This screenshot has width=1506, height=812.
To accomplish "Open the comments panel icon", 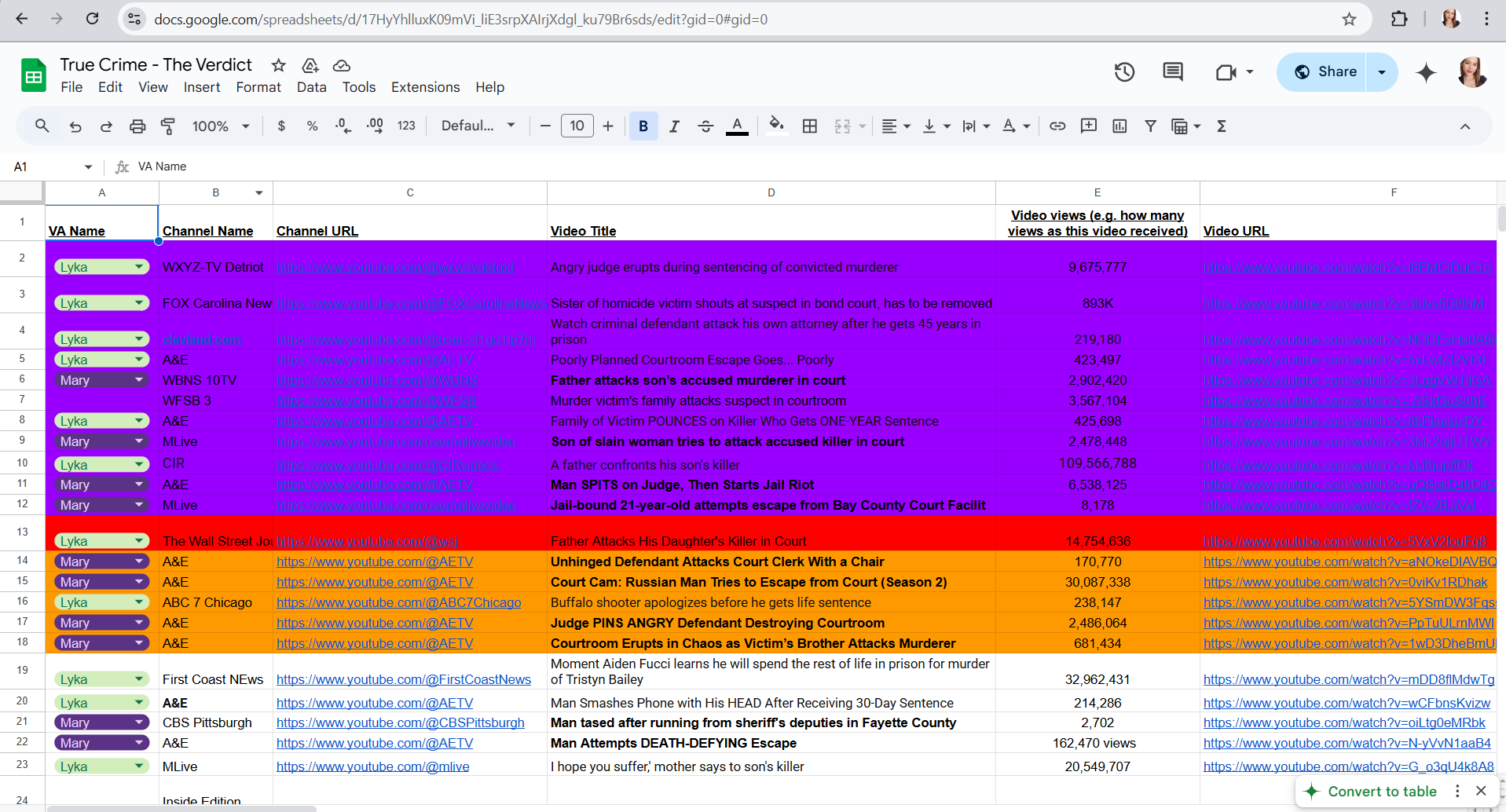I will [1173, 72].
